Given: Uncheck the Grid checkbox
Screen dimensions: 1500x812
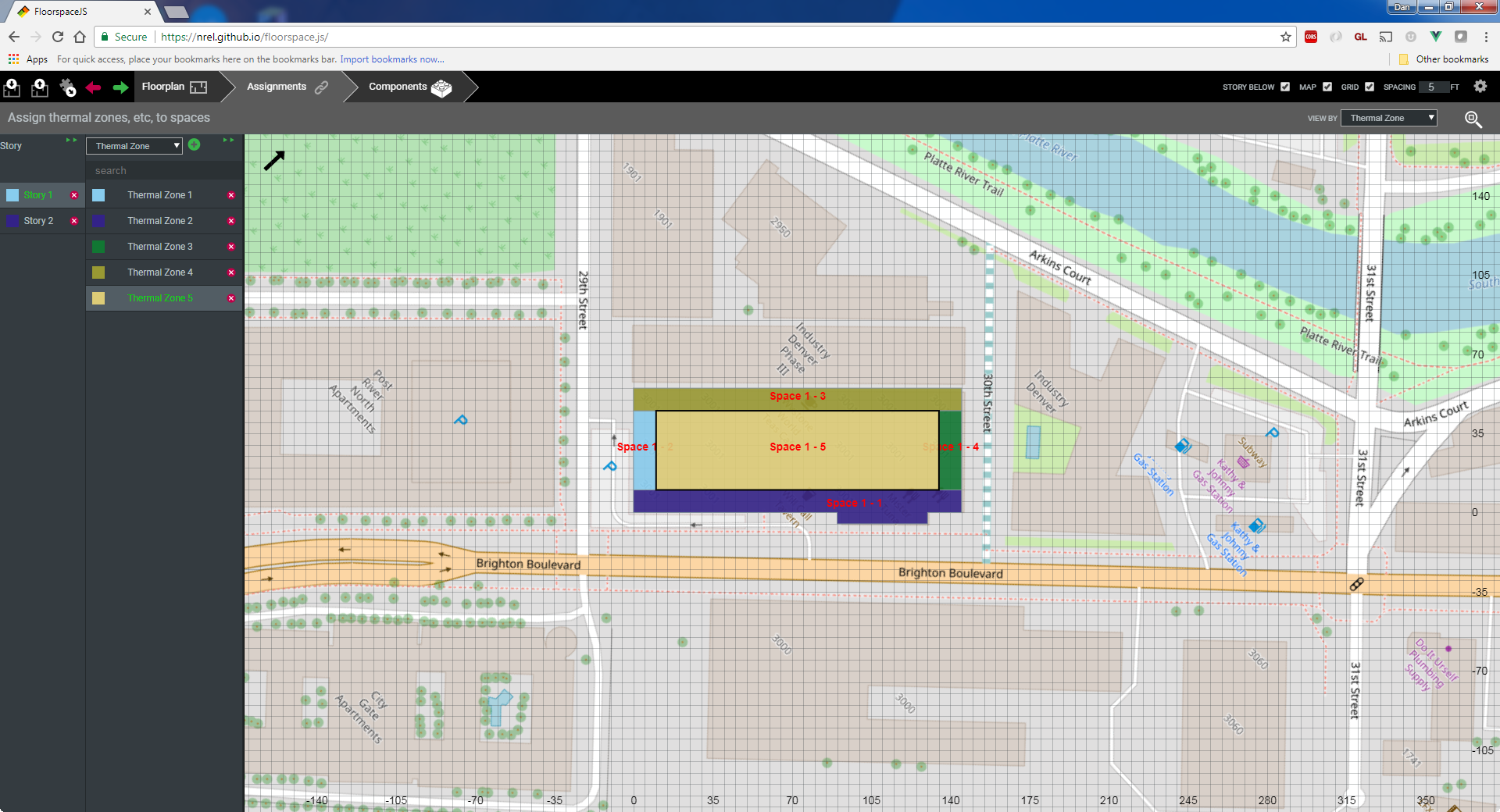Looking at the screenshot, I should (x=1370, y=87).
